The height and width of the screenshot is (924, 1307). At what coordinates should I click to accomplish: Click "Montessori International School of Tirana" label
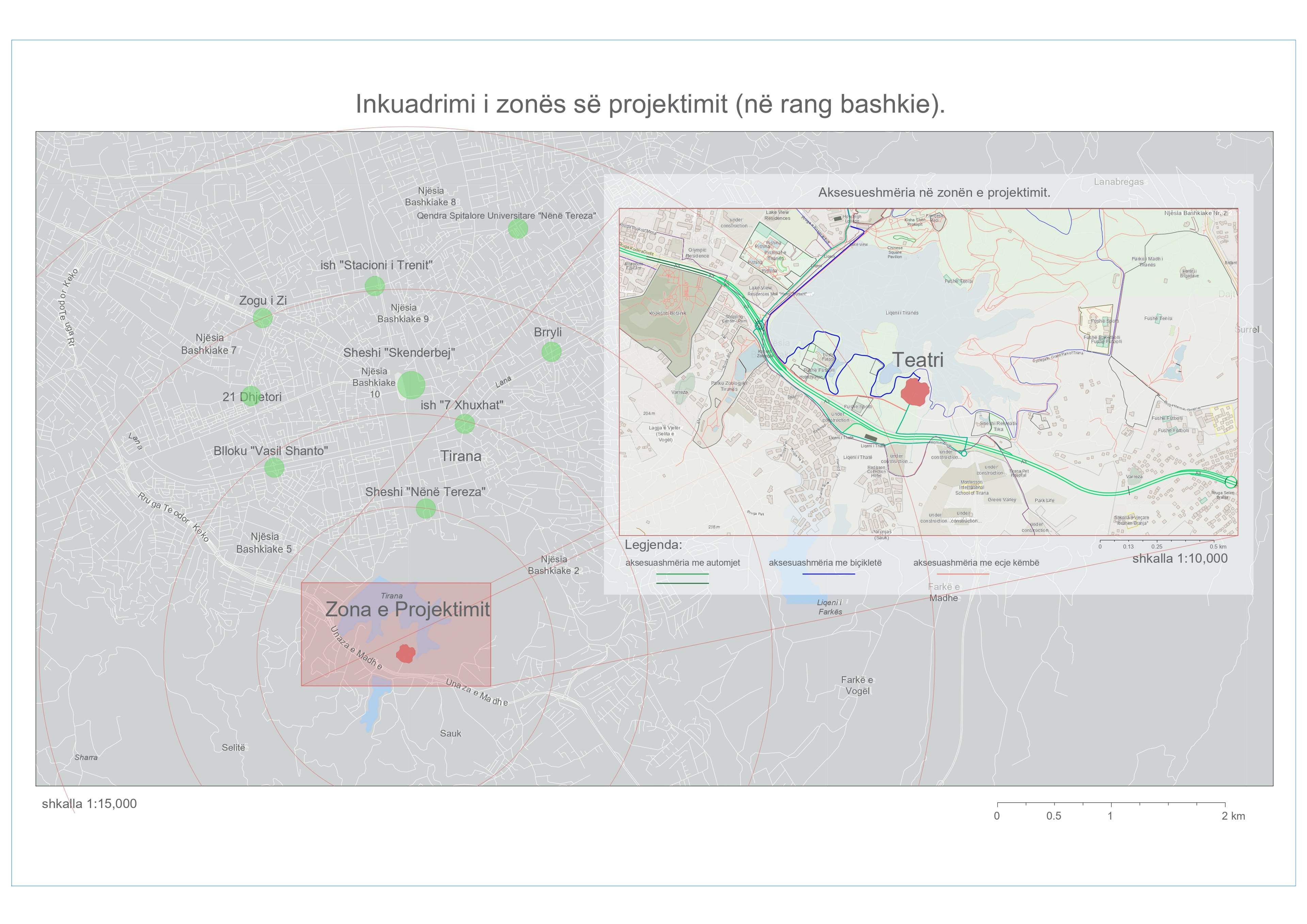pyautogui.click(x=972, y=488)
